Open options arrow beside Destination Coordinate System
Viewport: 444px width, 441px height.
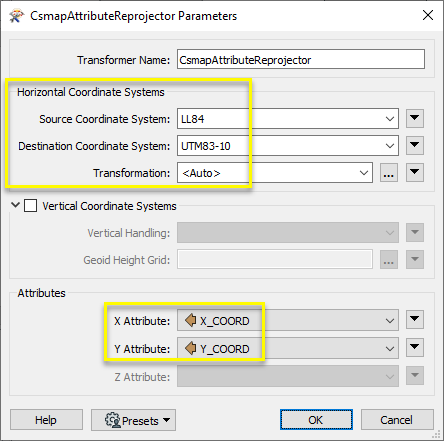[x=415, y=145]
